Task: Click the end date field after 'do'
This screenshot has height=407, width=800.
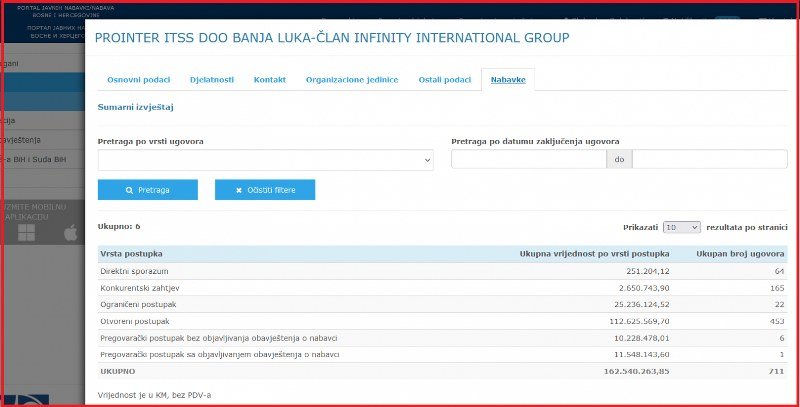Action: (x=709, y=160)
